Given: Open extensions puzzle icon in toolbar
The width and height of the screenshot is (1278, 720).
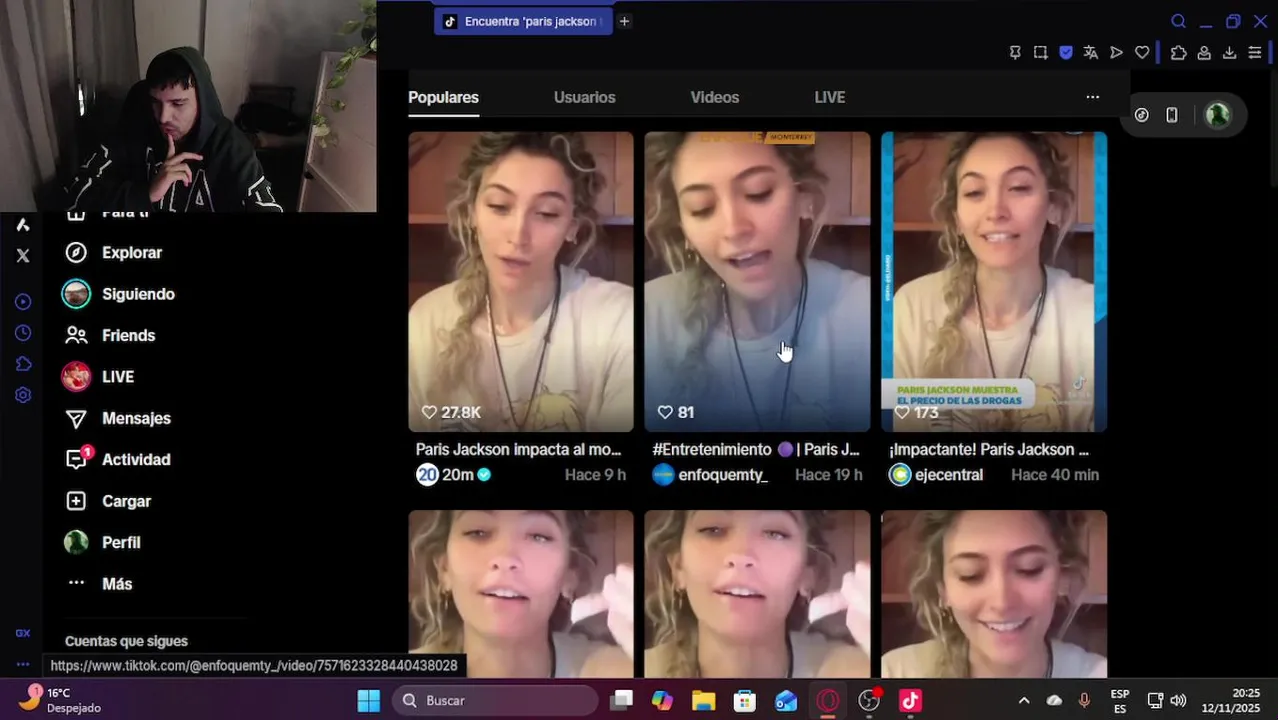Looking at the screenshot, I should (x=1178, y=53).
